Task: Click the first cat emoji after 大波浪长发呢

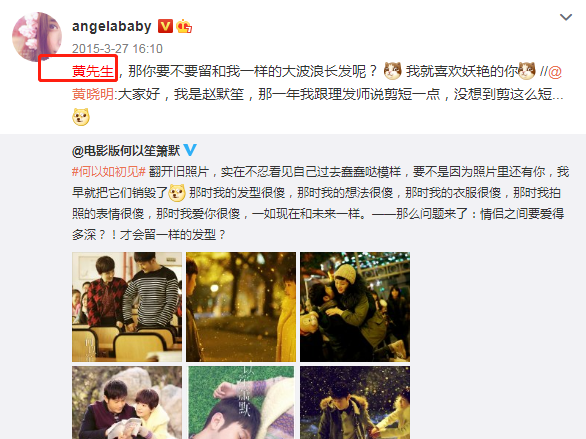Action: [x=392, y=71]
